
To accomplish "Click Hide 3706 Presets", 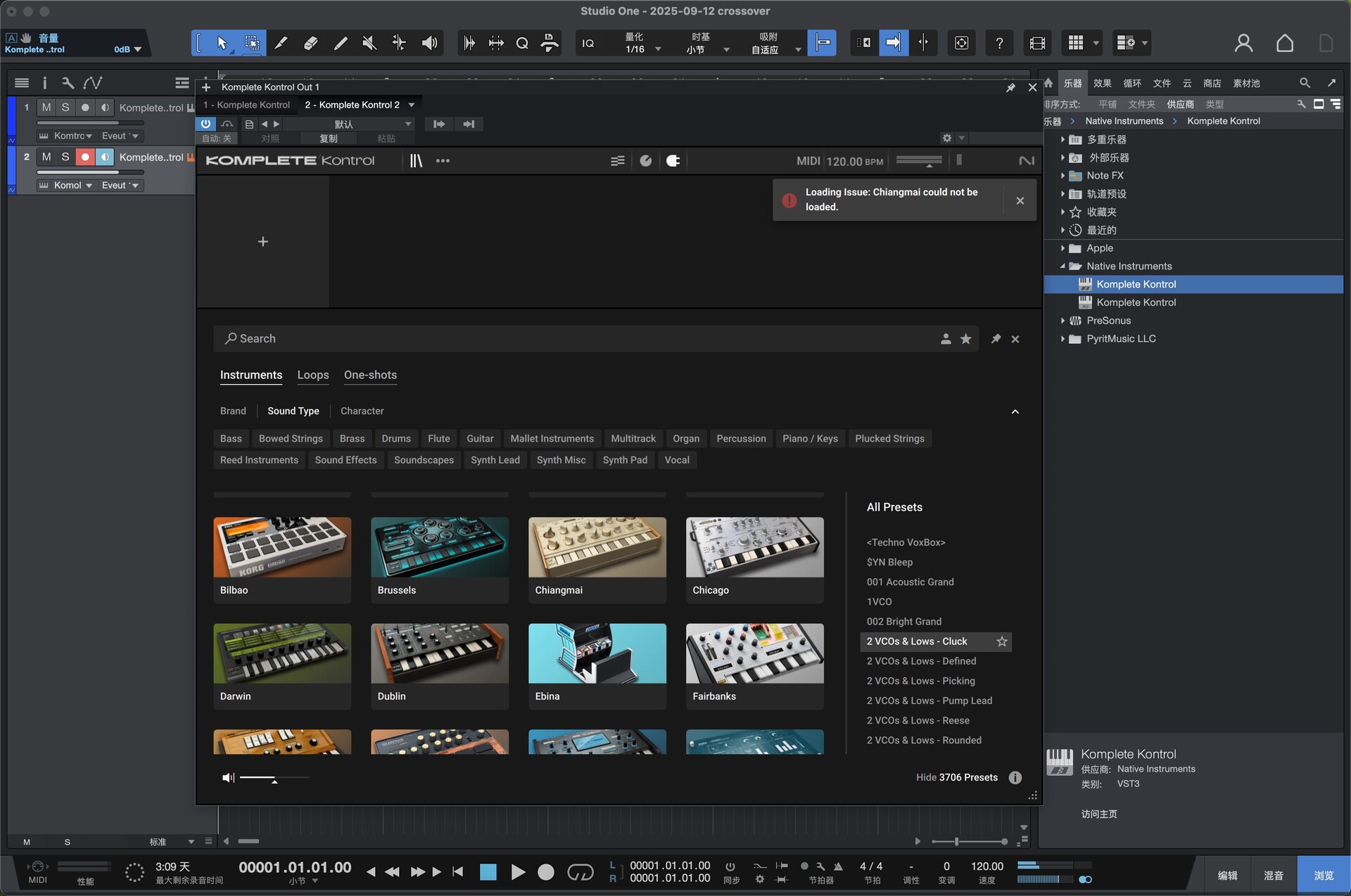I will (956, 777).
